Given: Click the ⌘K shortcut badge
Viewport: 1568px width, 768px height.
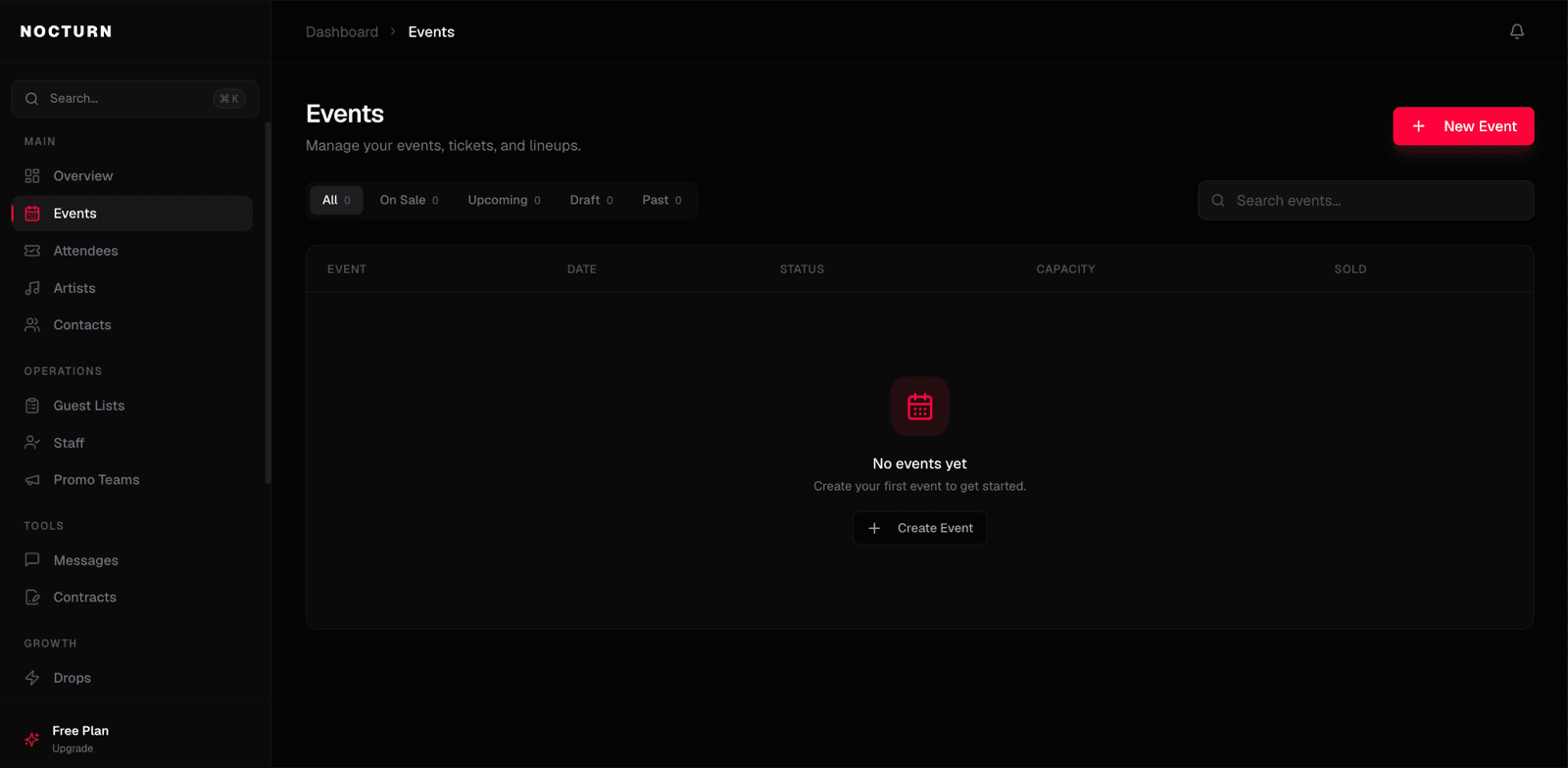Looking at the screenshot, I should [x=229, y=99].
